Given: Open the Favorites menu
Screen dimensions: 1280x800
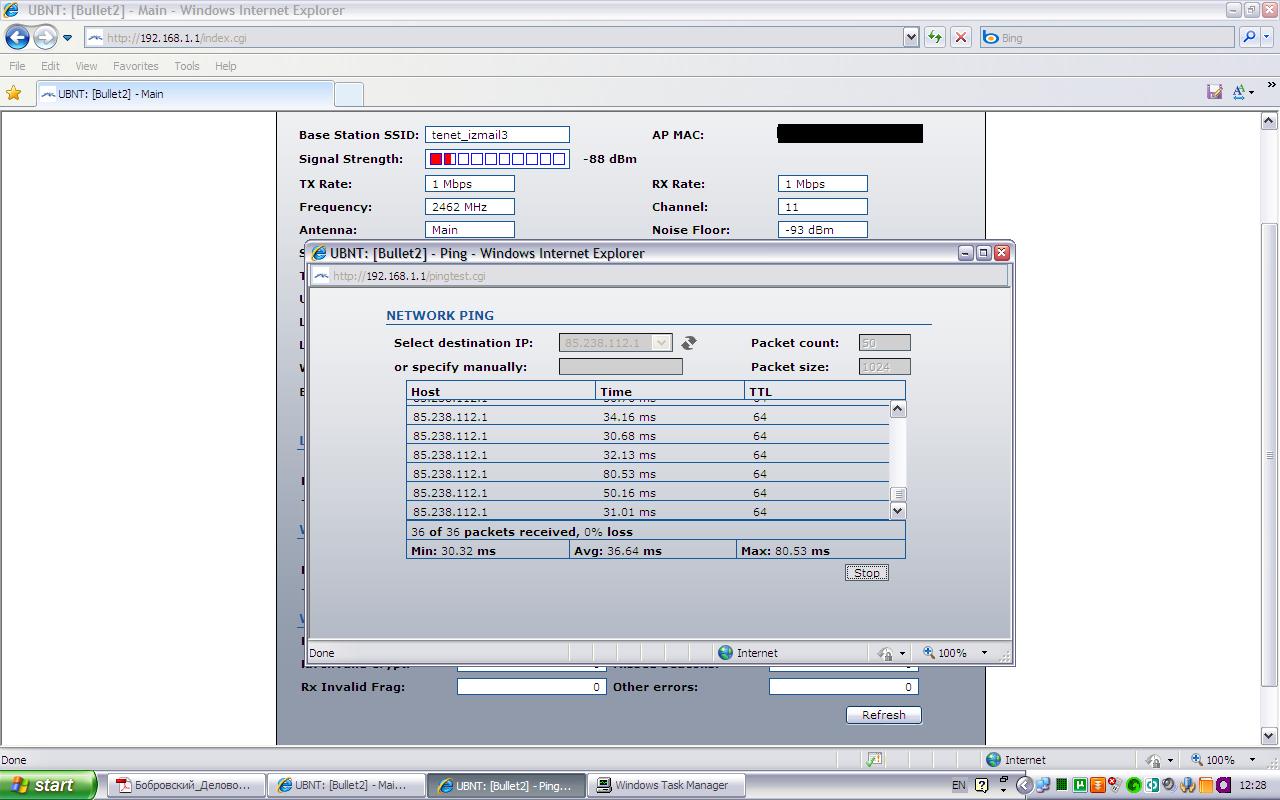Looking at the screenshot, I should (135, 66).
